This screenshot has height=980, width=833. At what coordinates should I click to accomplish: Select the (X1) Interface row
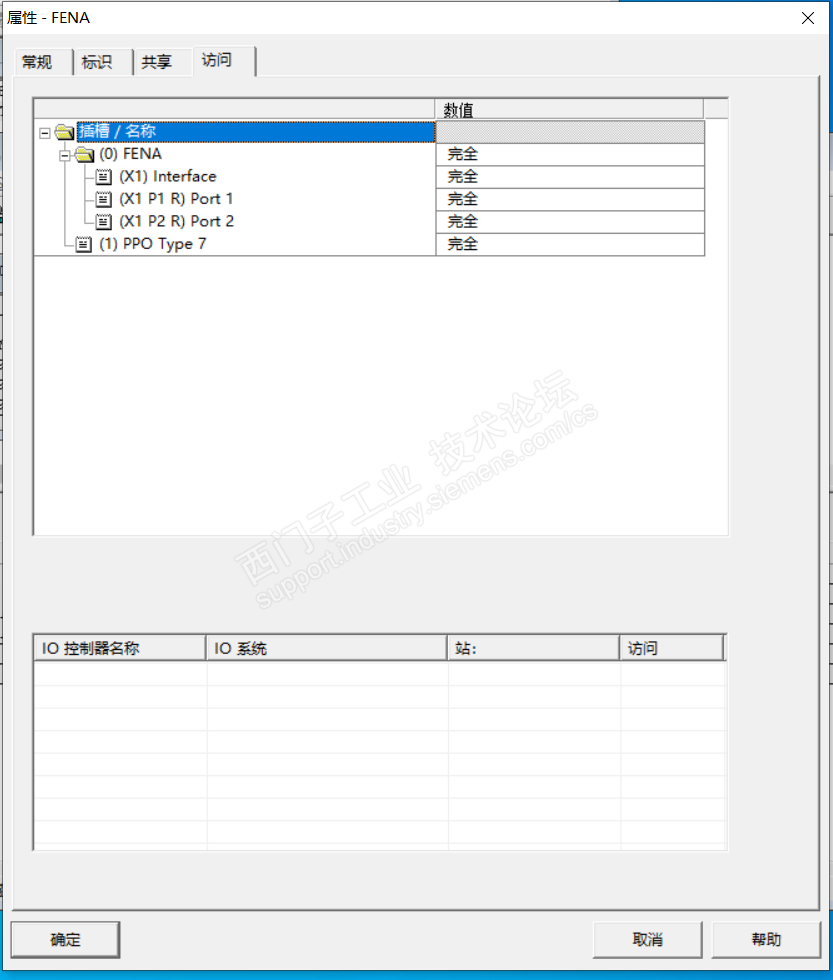tap(167, 176)
